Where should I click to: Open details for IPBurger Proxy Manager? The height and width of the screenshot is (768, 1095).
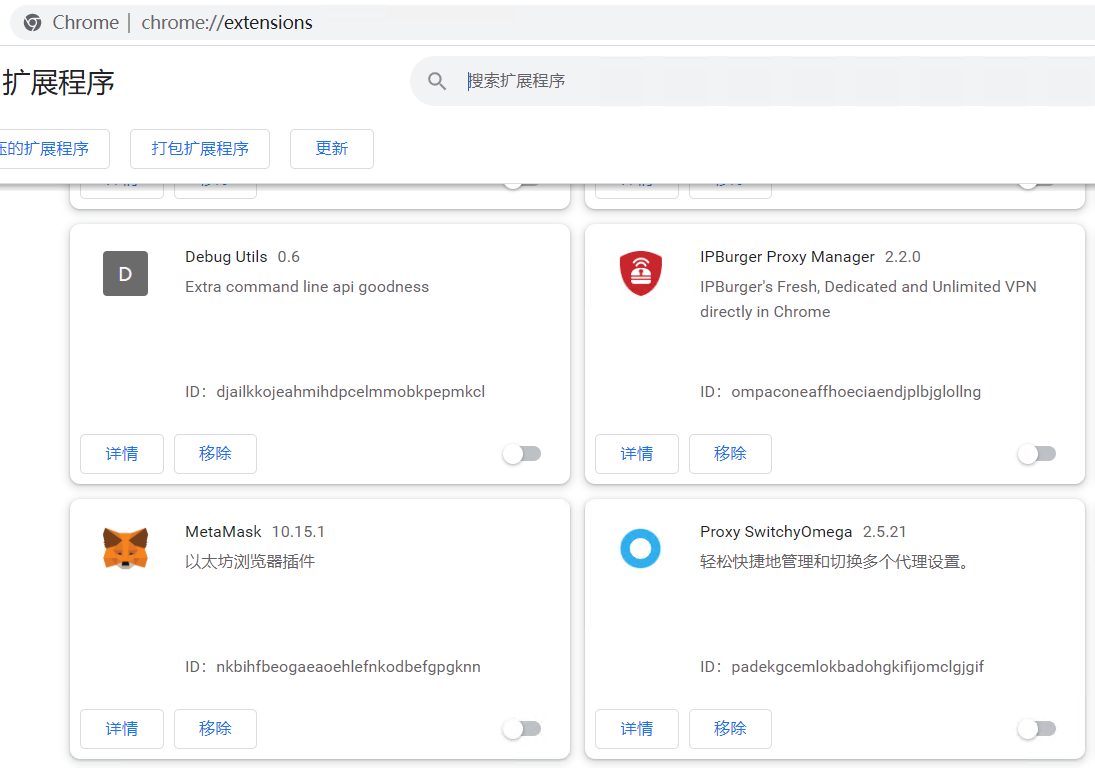(637, 454)
